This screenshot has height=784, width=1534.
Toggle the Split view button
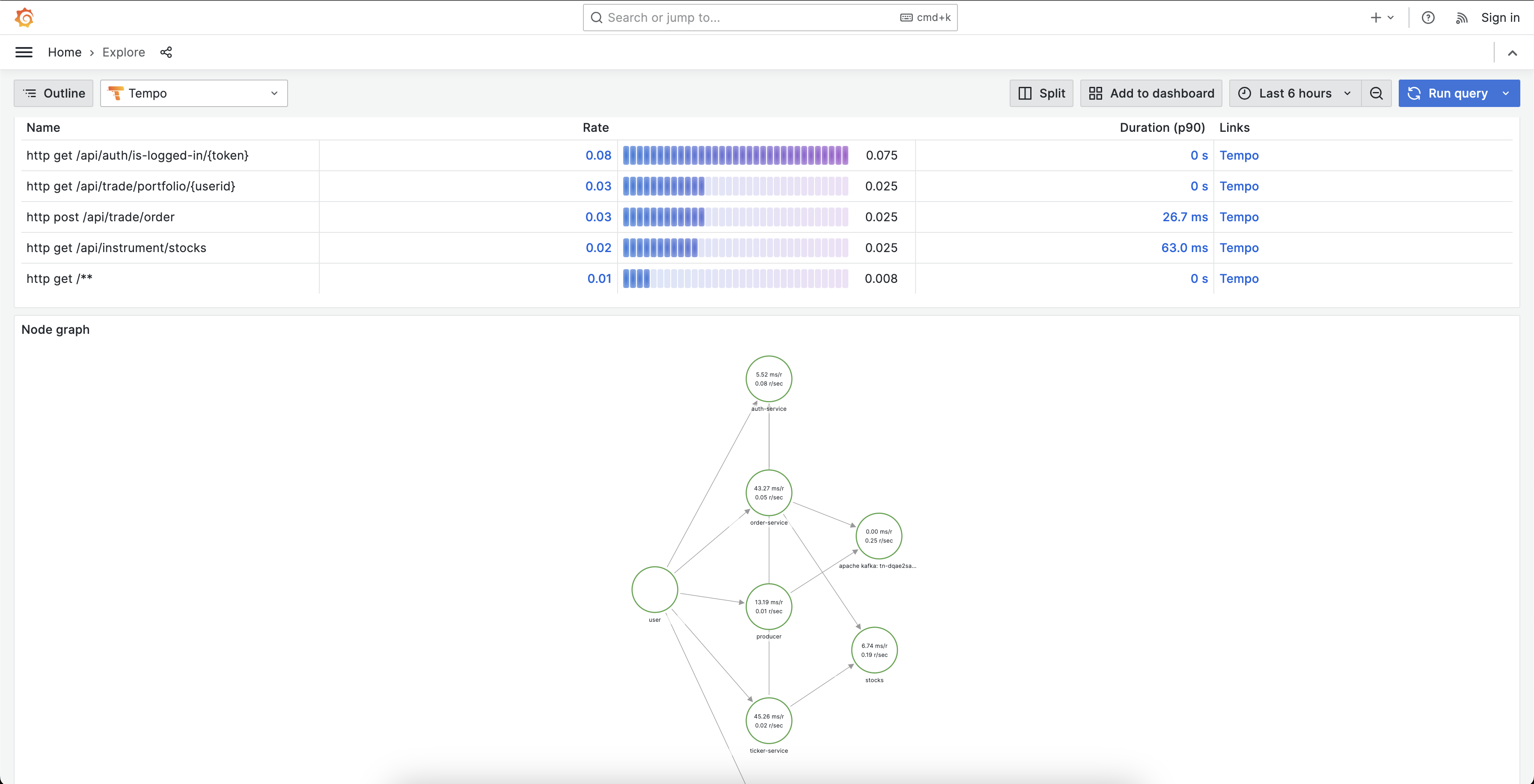[x=1041, y=93]
